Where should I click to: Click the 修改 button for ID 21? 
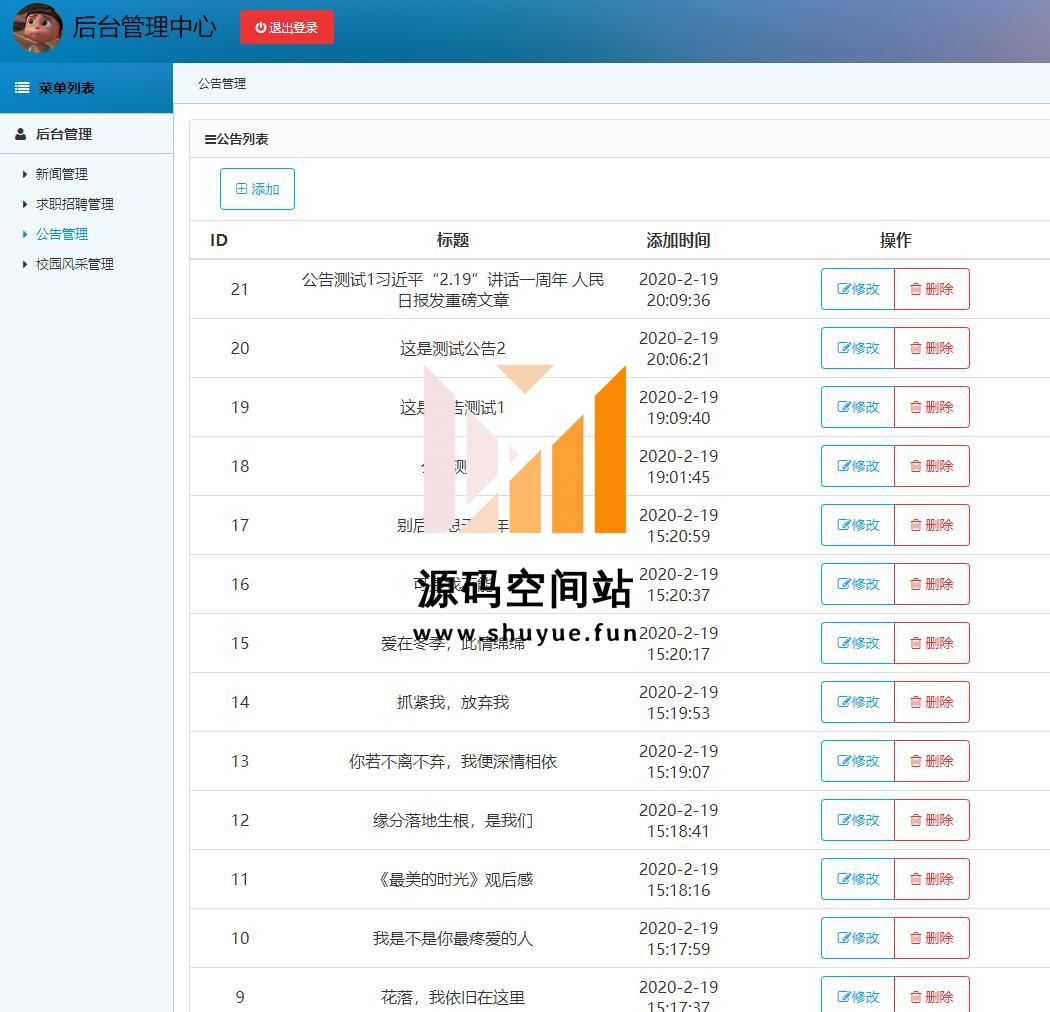pos(858,289)
